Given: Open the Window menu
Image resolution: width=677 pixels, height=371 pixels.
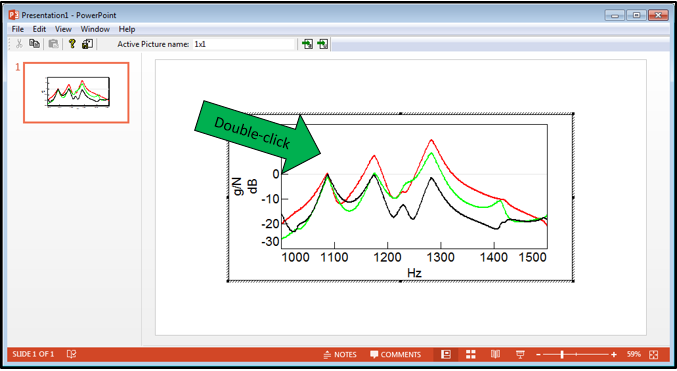Looking at the screenshot, I should [95, 29].
